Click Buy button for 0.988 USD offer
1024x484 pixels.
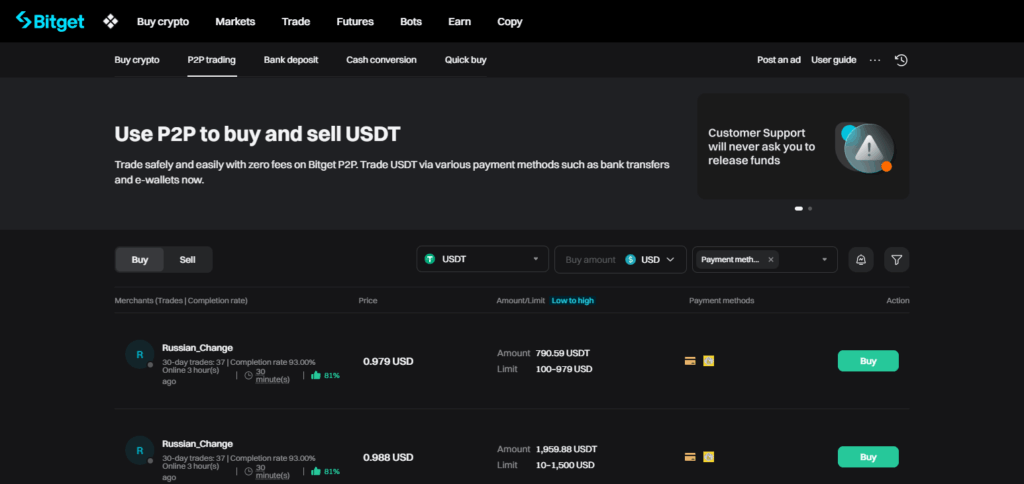tap(868, 457)
